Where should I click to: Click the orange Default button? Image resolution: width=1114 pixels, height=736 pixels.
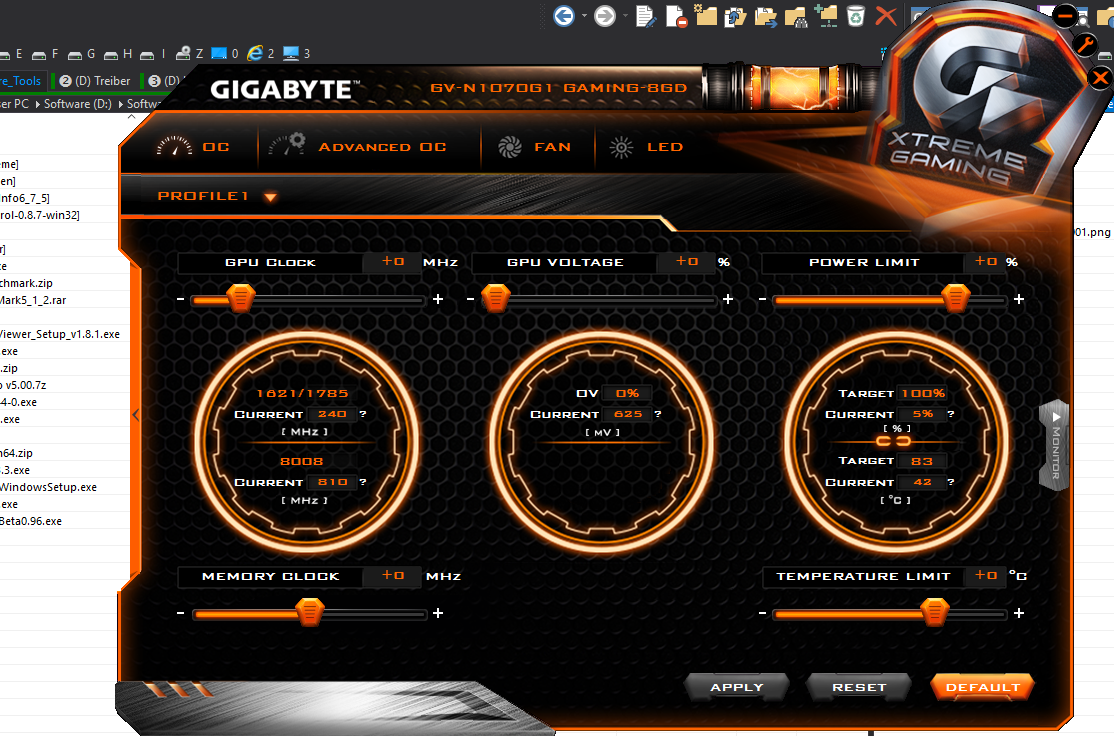click(x=982, y=687)
